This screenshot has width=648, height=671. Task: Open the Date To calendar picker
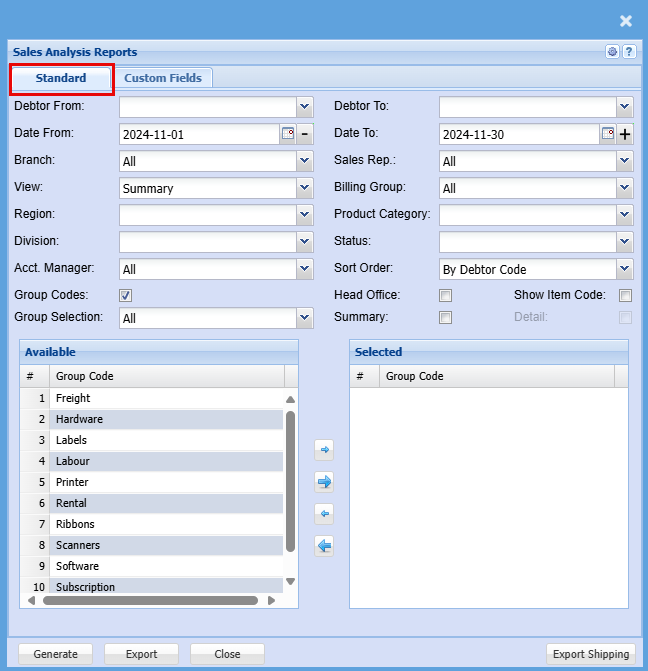tap(608, 134)
